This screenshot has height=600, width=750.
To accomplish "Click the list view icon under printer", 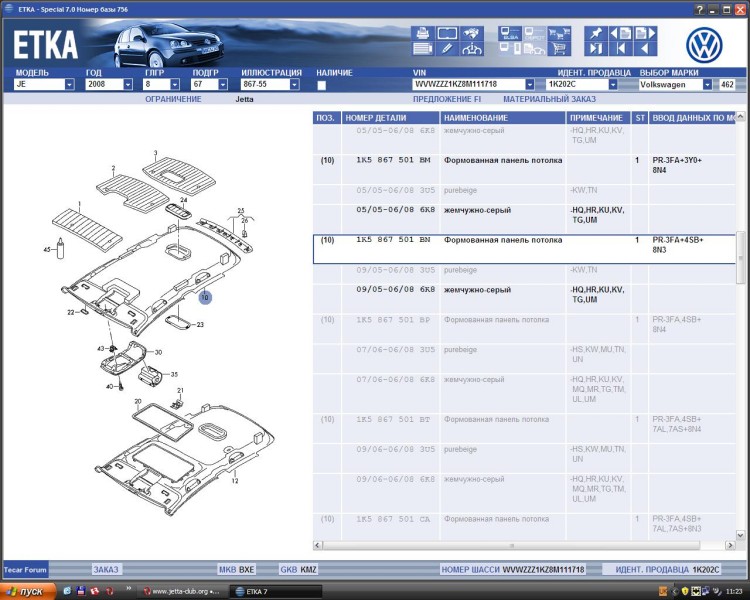I will [423, 49].
